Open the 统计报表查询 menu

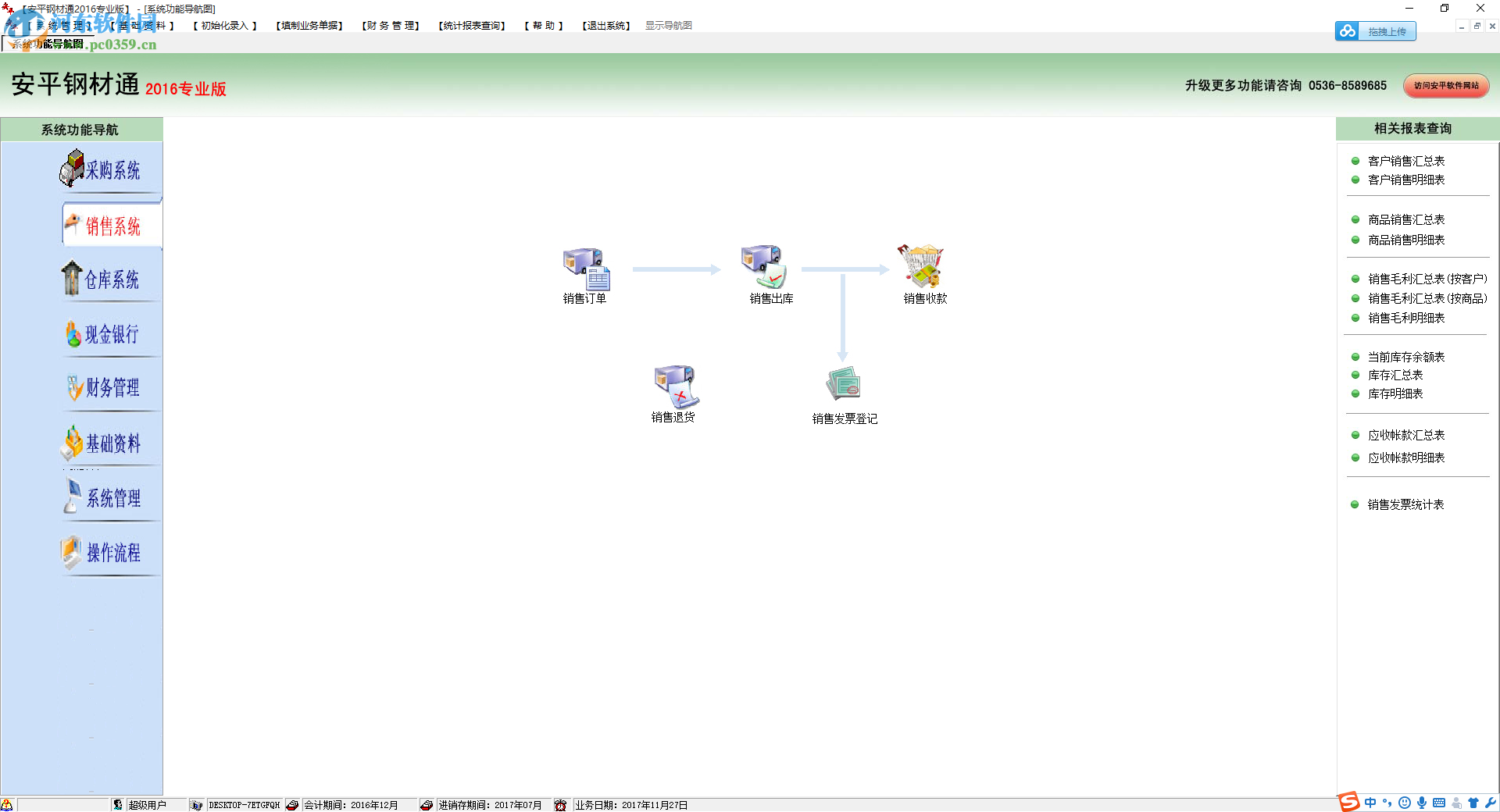click(472, 26)
